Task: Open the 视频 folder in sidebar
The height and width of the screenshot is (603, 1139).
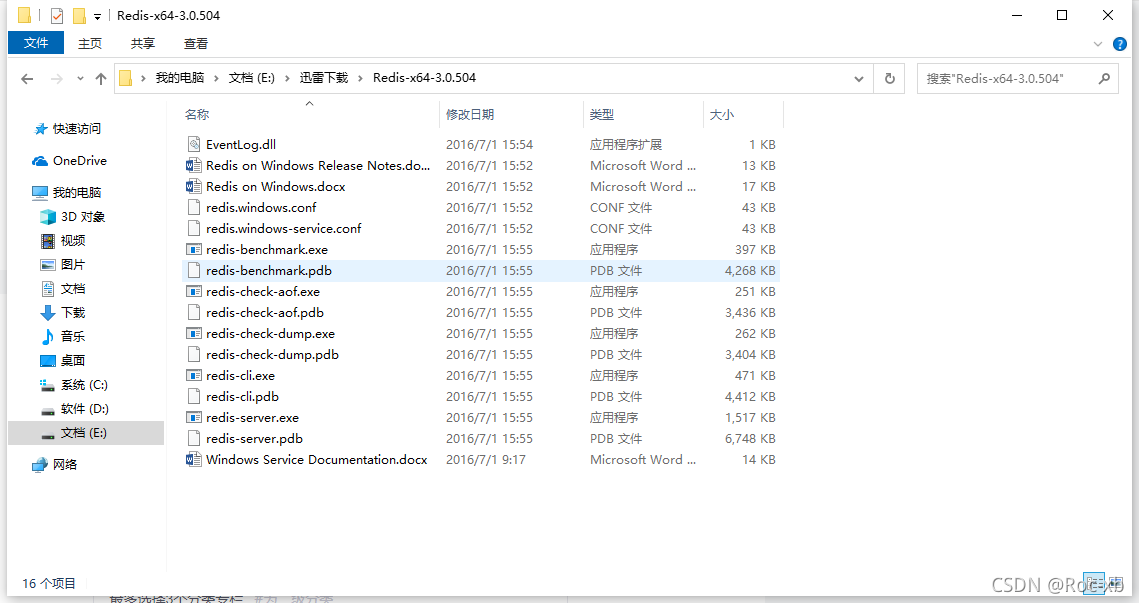Action: coord(63,240)
